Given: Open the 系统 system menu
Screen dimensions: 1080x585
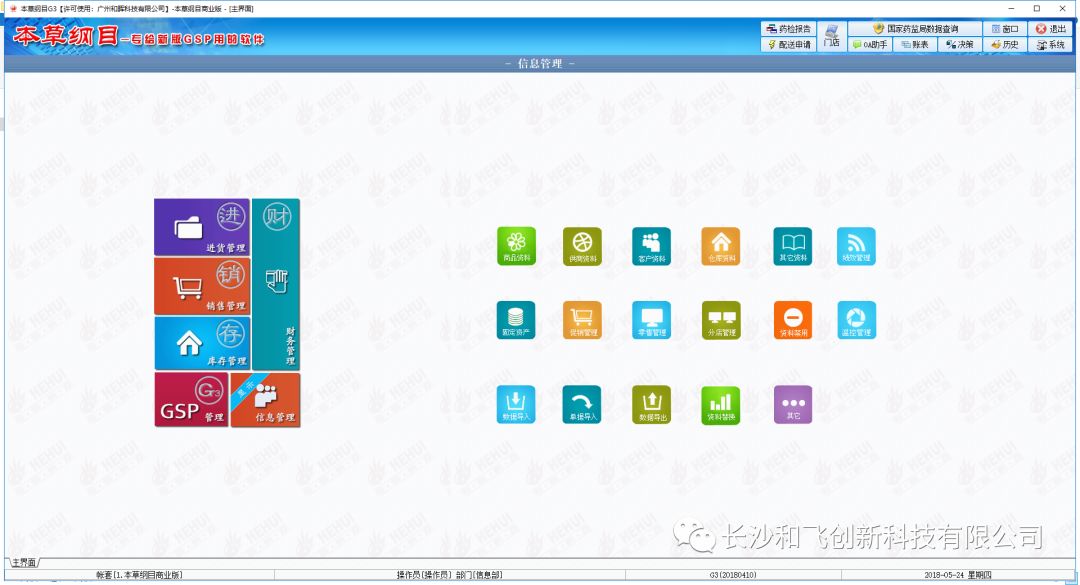Looking at the screenshot, I should [x=1050, y=44].
